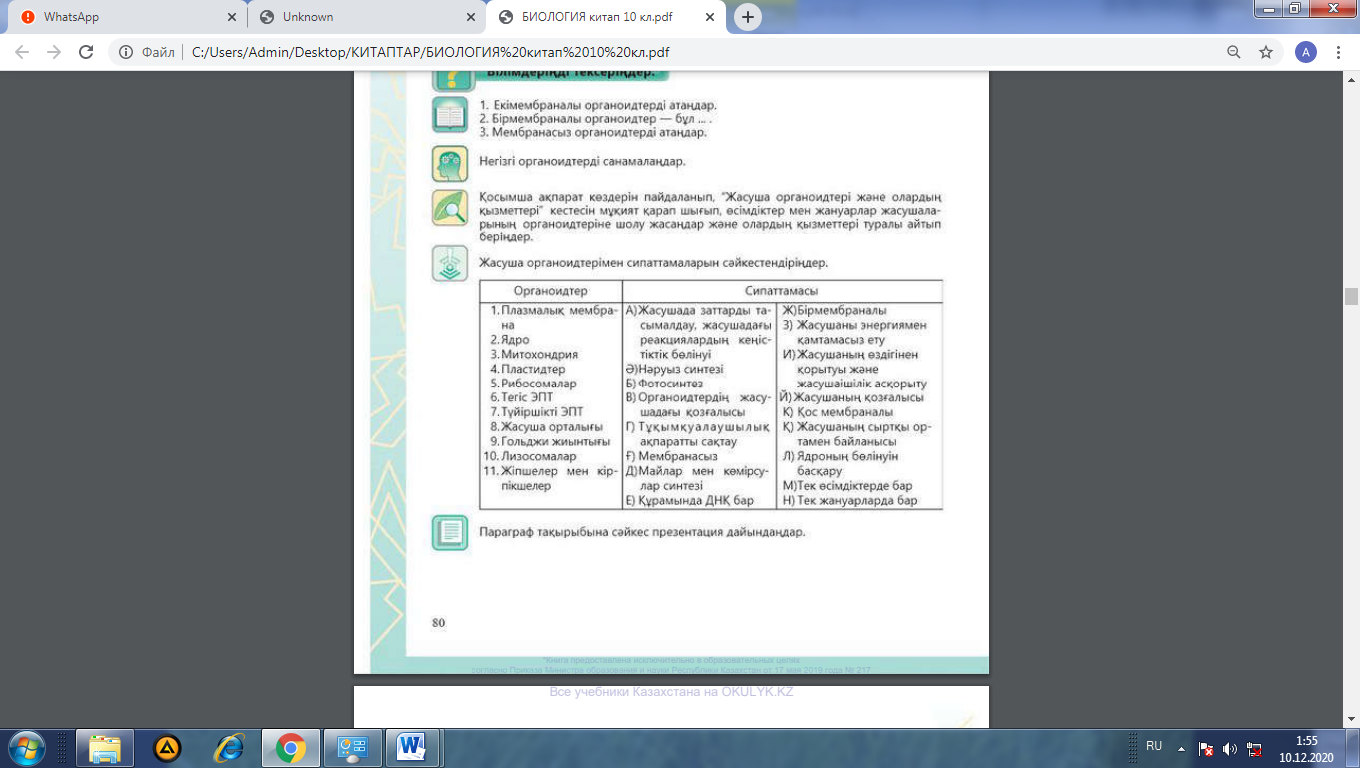Click the row 8. Жасуша орталығы
This screenshot has height=768, width=1360.
pos(545,427)
